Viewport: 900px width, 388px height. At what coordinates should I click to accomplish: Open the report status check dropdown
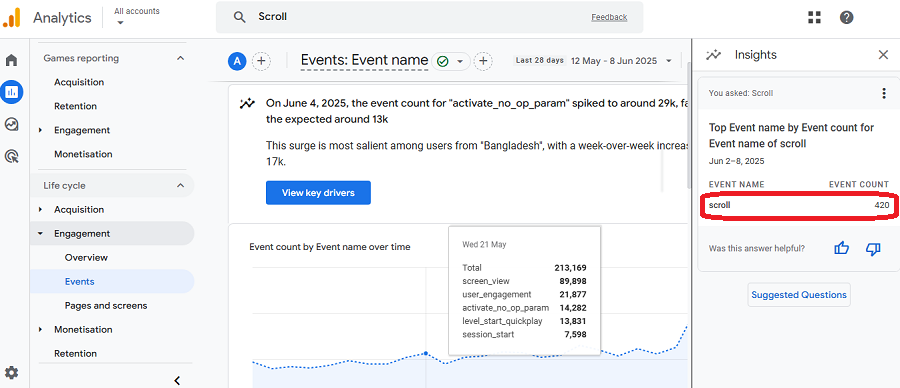(451, 61)
